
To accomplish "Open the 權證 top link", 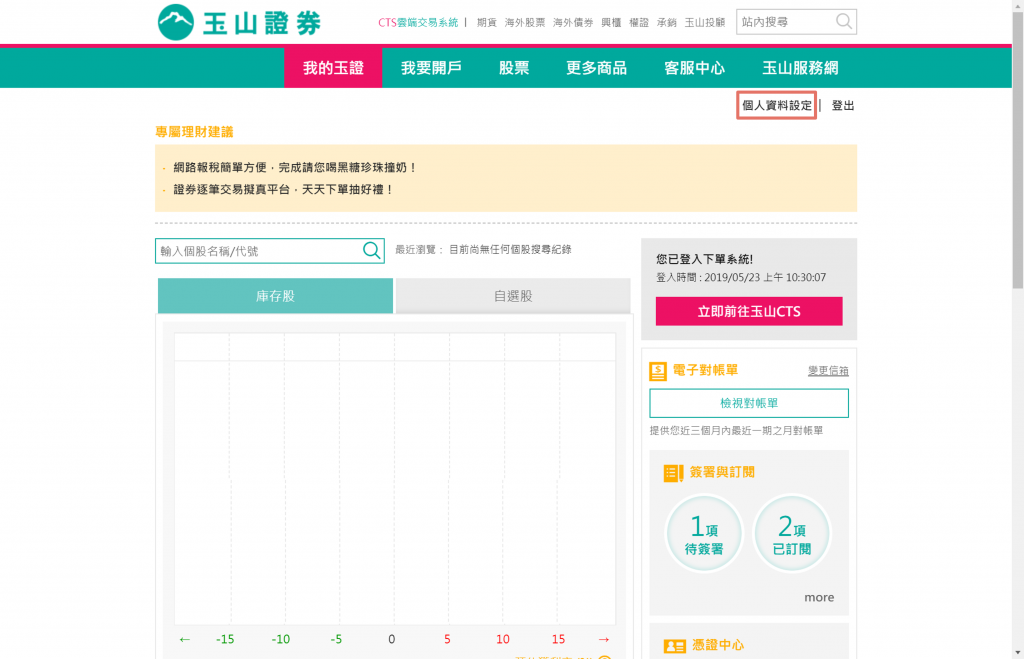I will (x=639, y=22).
